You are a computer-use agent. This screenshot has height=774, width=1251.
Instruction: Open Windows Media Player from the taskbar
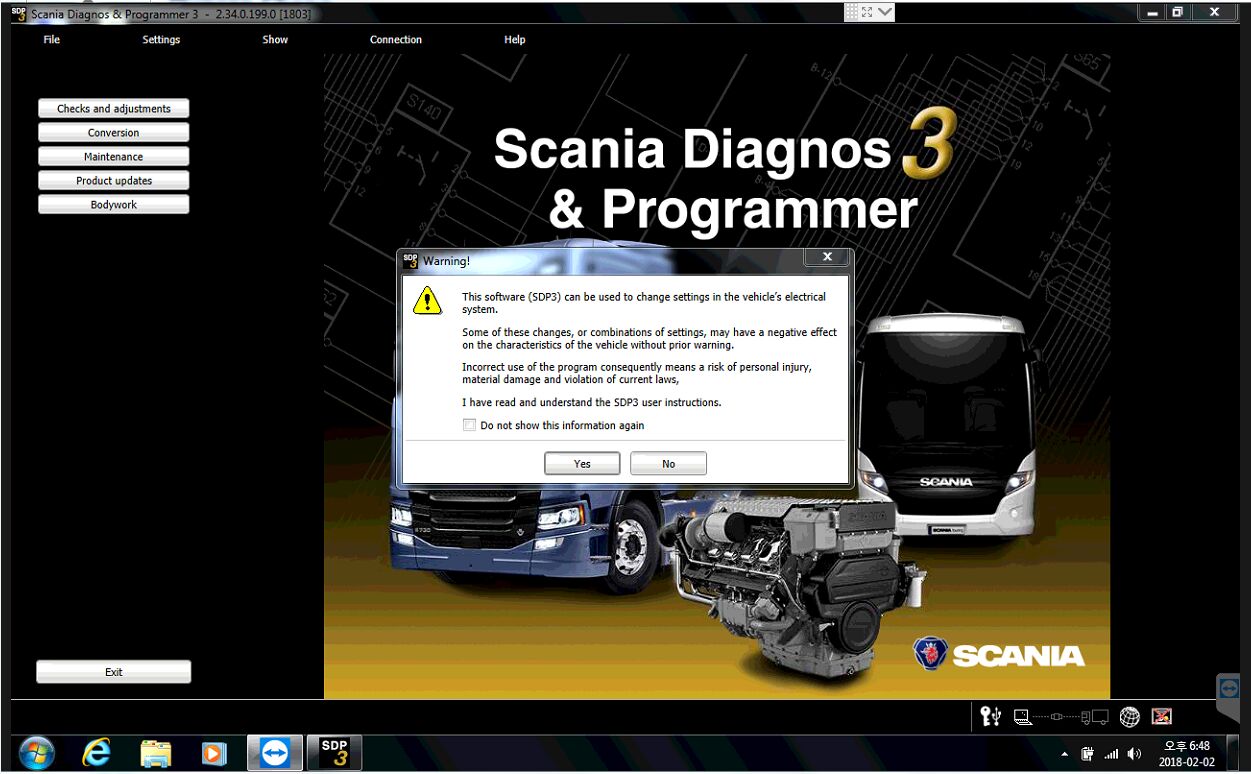point(214,752)
